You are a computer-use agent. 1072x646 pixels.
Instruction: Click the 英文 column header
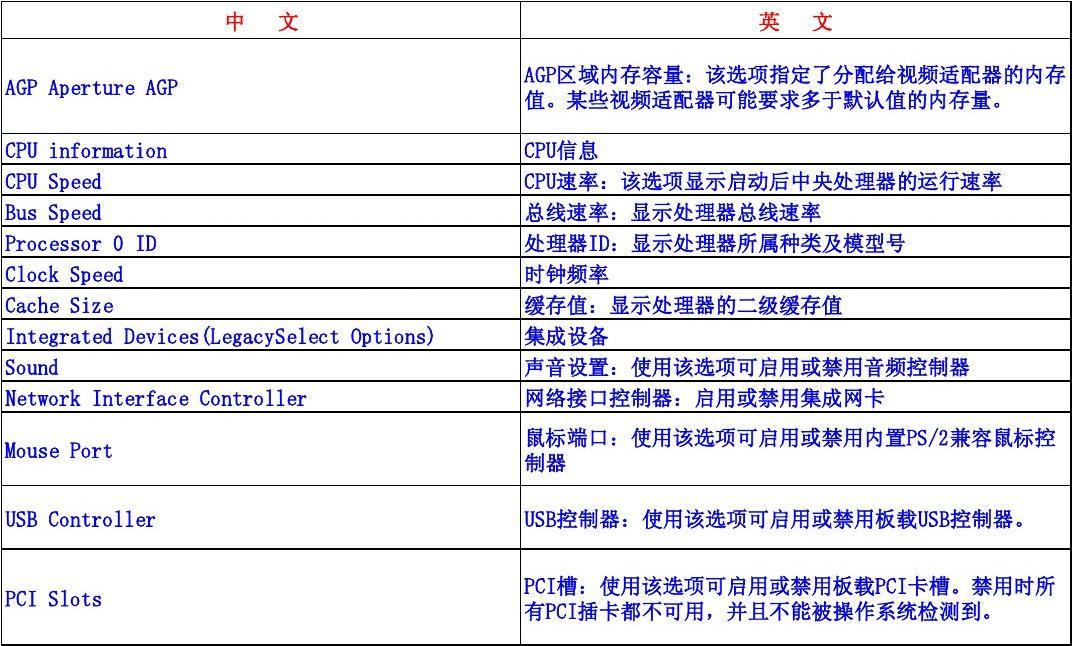tap(795, 21)
